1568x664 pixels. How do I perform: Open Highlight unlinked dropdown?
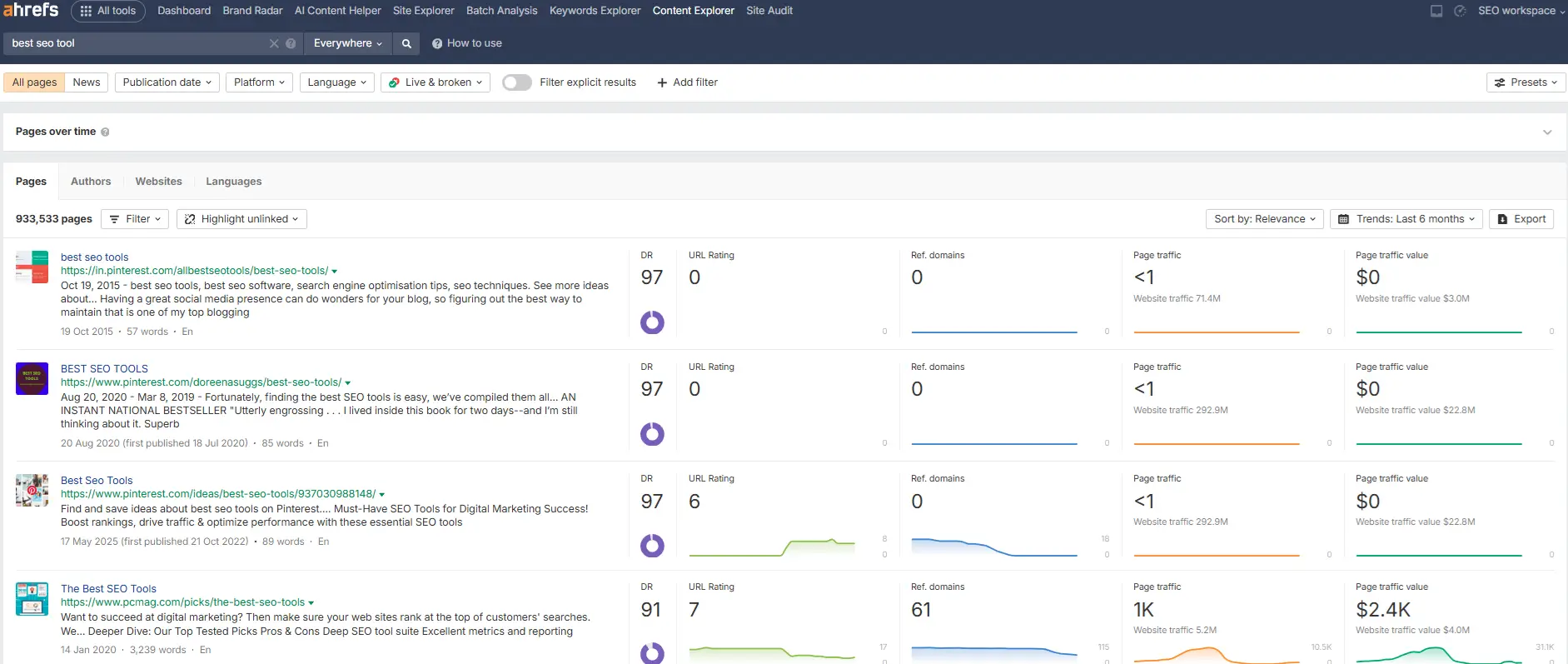coord(241,219)
